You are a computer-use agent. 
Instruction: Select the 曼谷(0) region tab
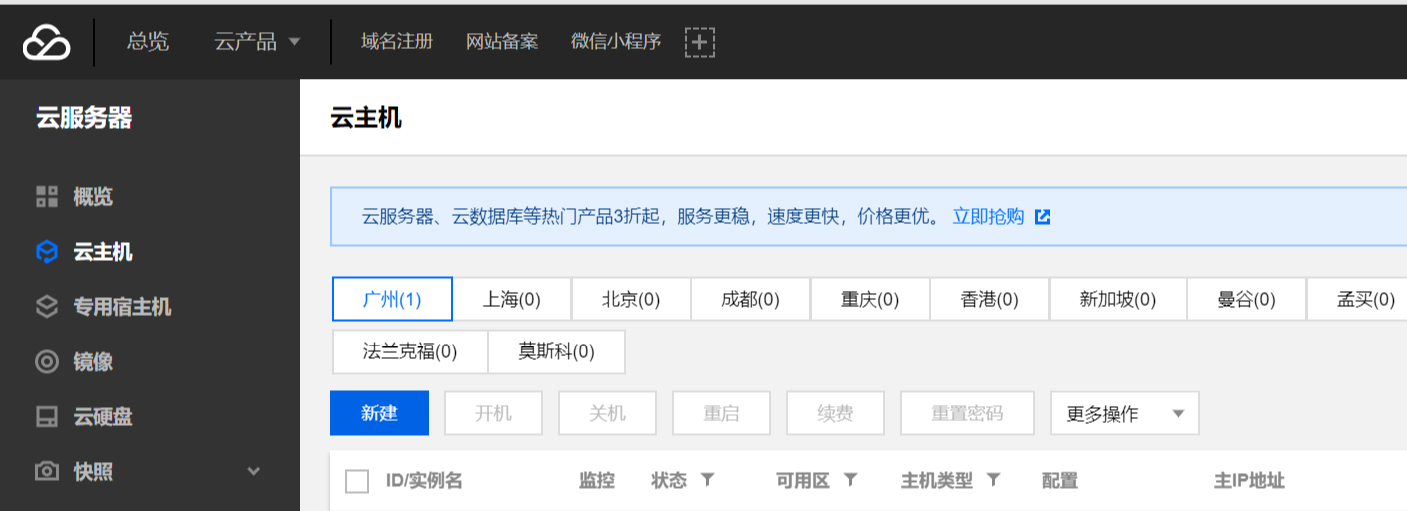pos(1246,299)
